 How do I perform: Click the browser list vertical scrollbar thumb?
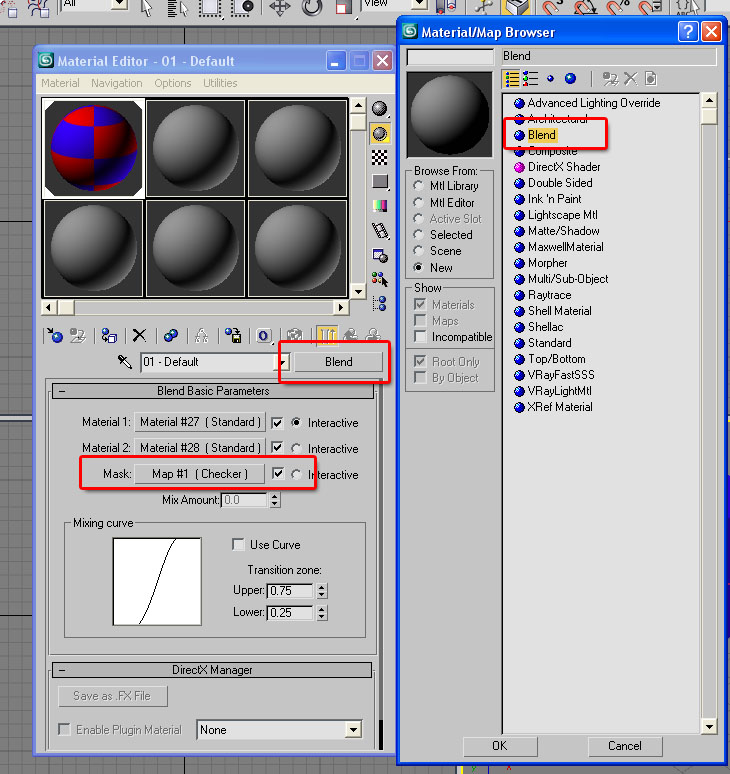(x=709, y=116)
